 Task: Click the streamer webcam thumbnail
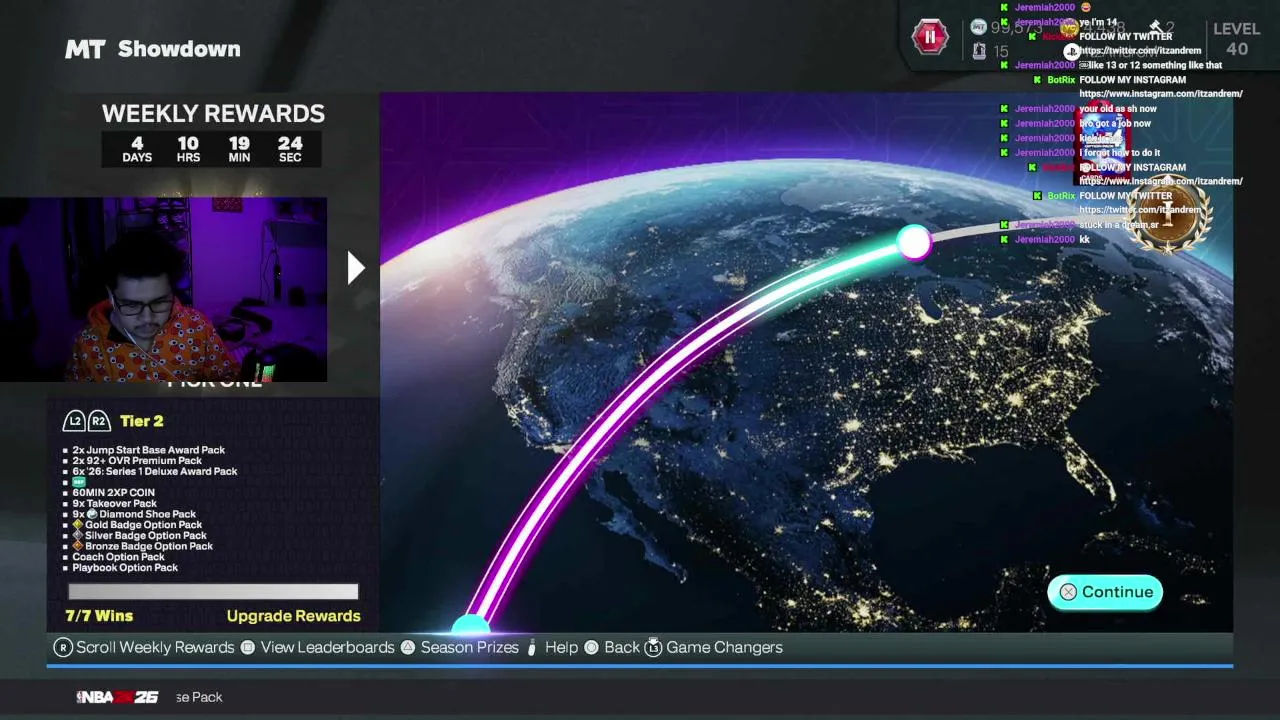point(163,289)
